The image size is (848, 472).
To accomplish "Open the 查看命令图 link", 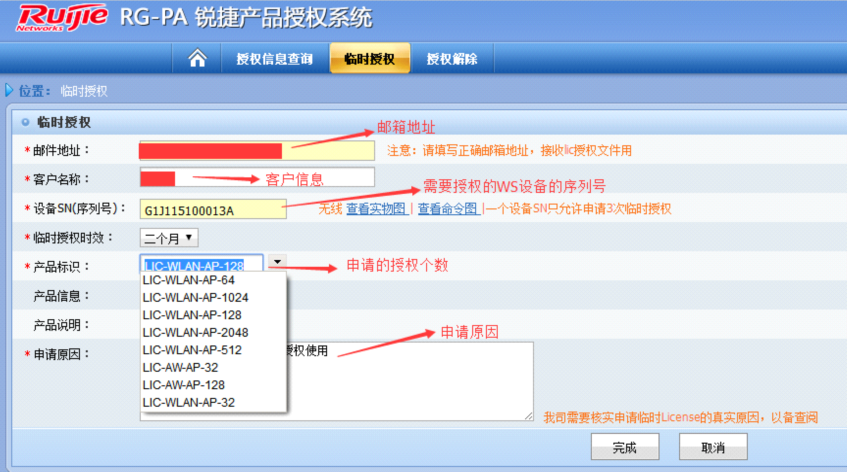I will (448, 209).
